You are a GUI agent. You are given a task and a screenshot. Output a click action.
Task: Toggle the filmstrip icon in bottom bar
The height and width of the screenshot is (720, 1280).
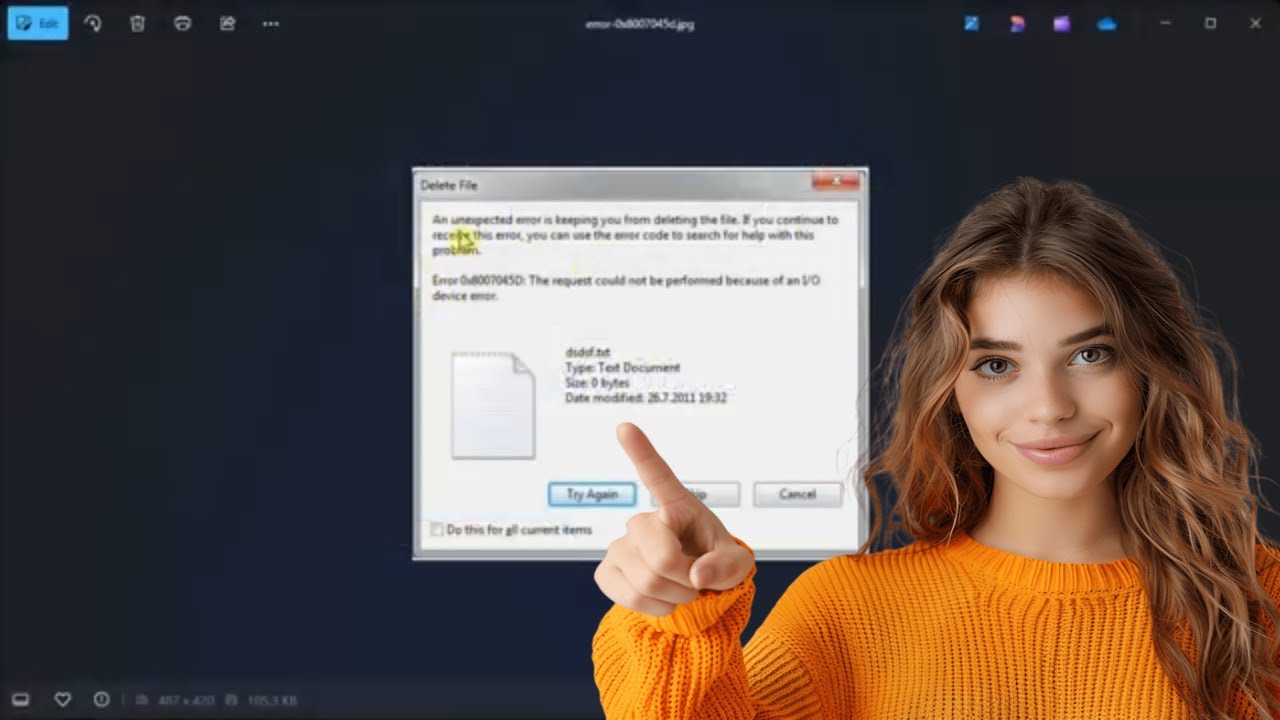(20, 700)
